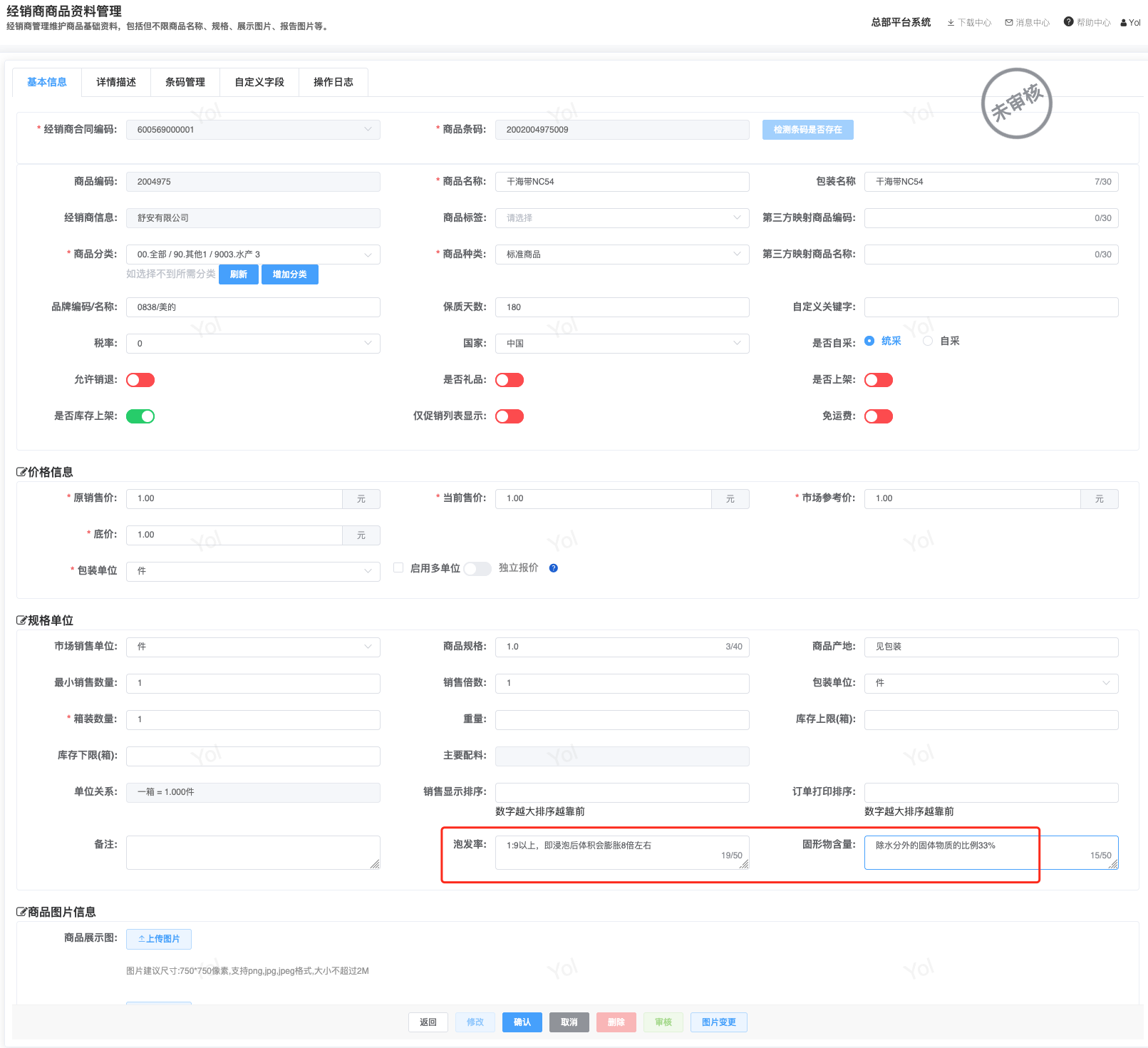Open the 国家 dropdown

click(622, 344)
